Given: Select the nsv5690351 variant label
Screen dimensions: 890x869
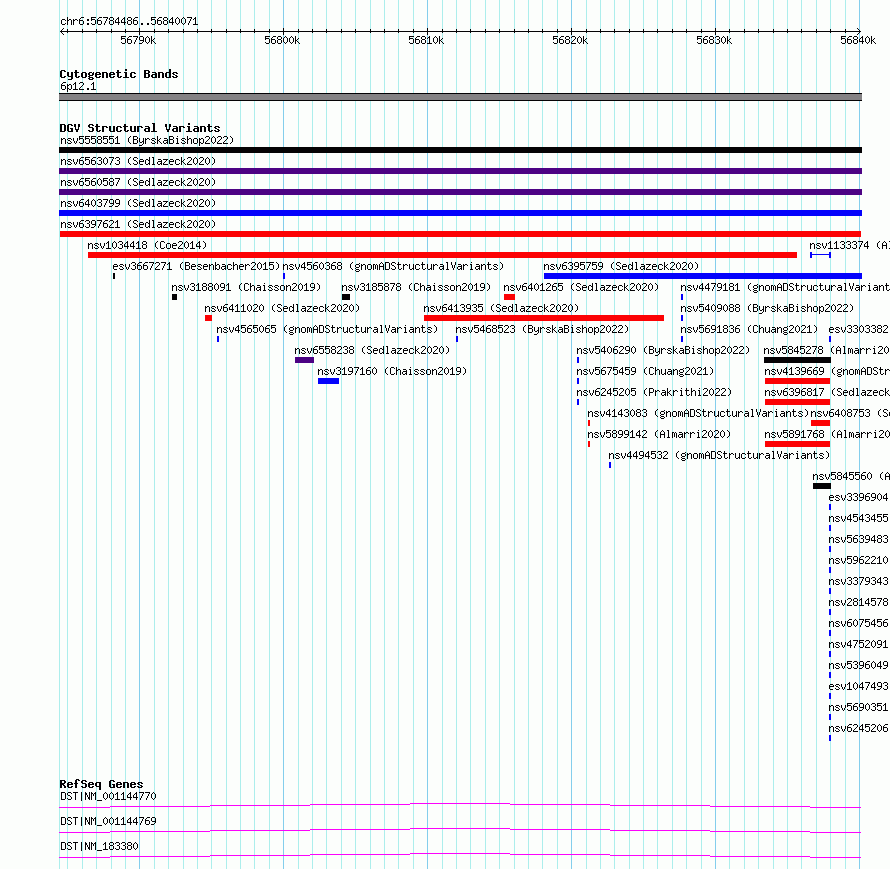Looking at the screenshot, I should point(858,707).
